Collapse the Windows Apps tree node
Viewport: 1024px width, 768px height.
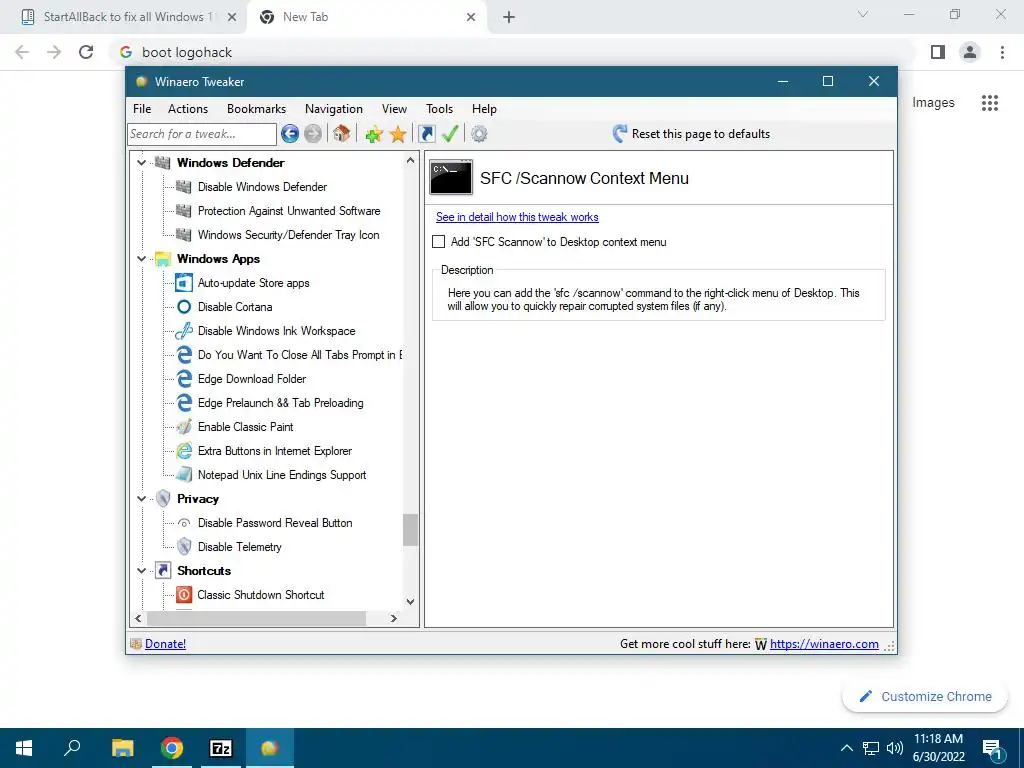(141, 259)
